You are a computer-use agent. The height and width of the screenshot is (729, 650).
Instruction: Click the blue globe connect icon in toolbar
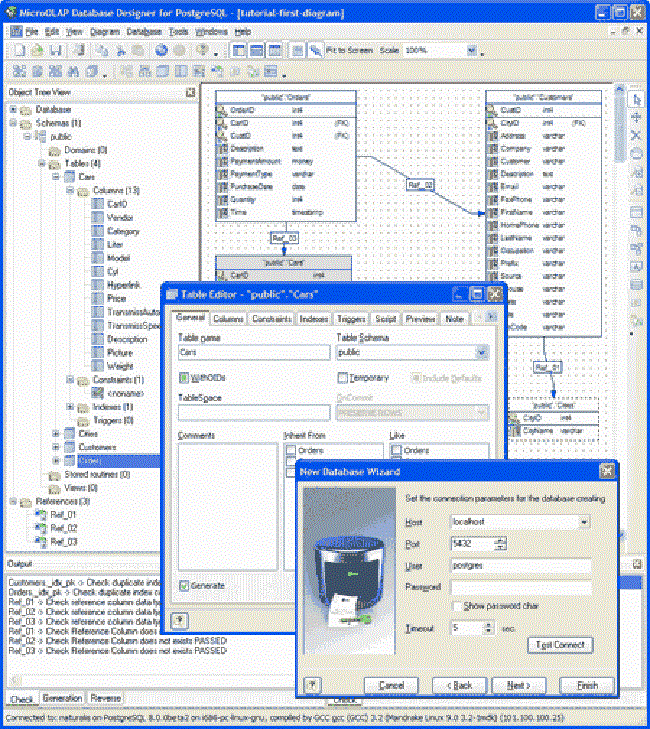tap(161, 50)
